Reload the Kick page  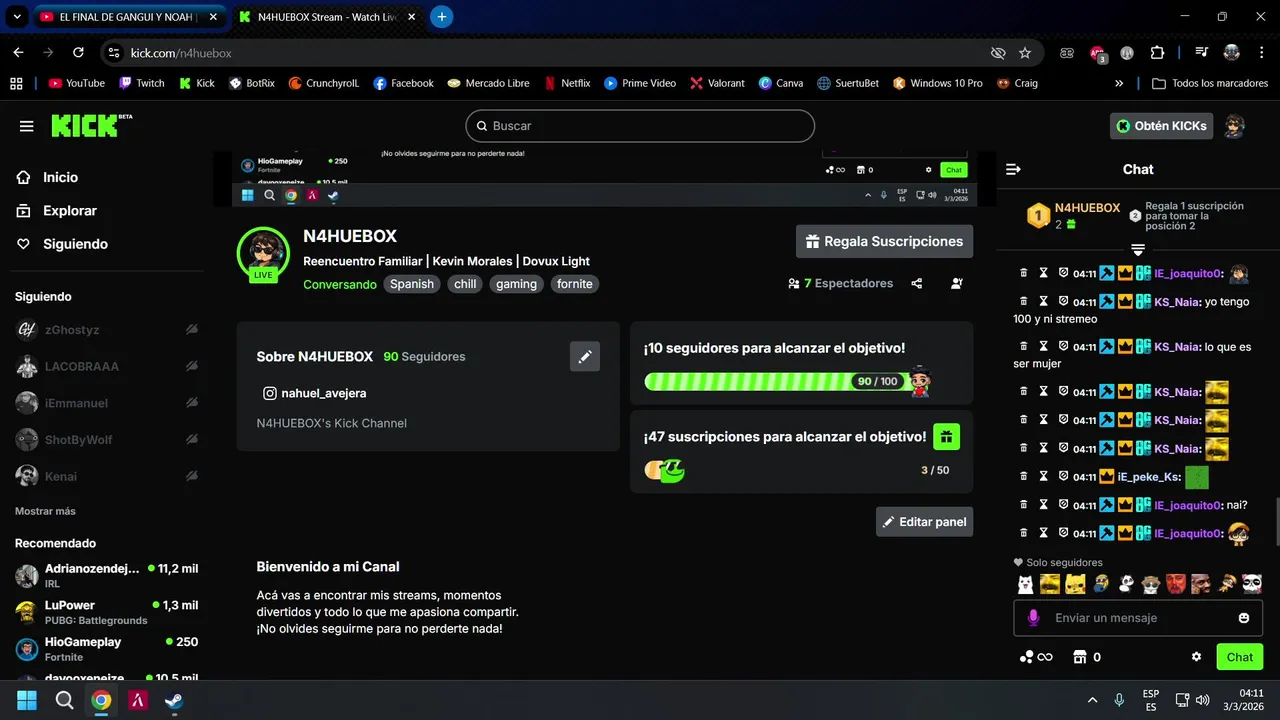78,53
